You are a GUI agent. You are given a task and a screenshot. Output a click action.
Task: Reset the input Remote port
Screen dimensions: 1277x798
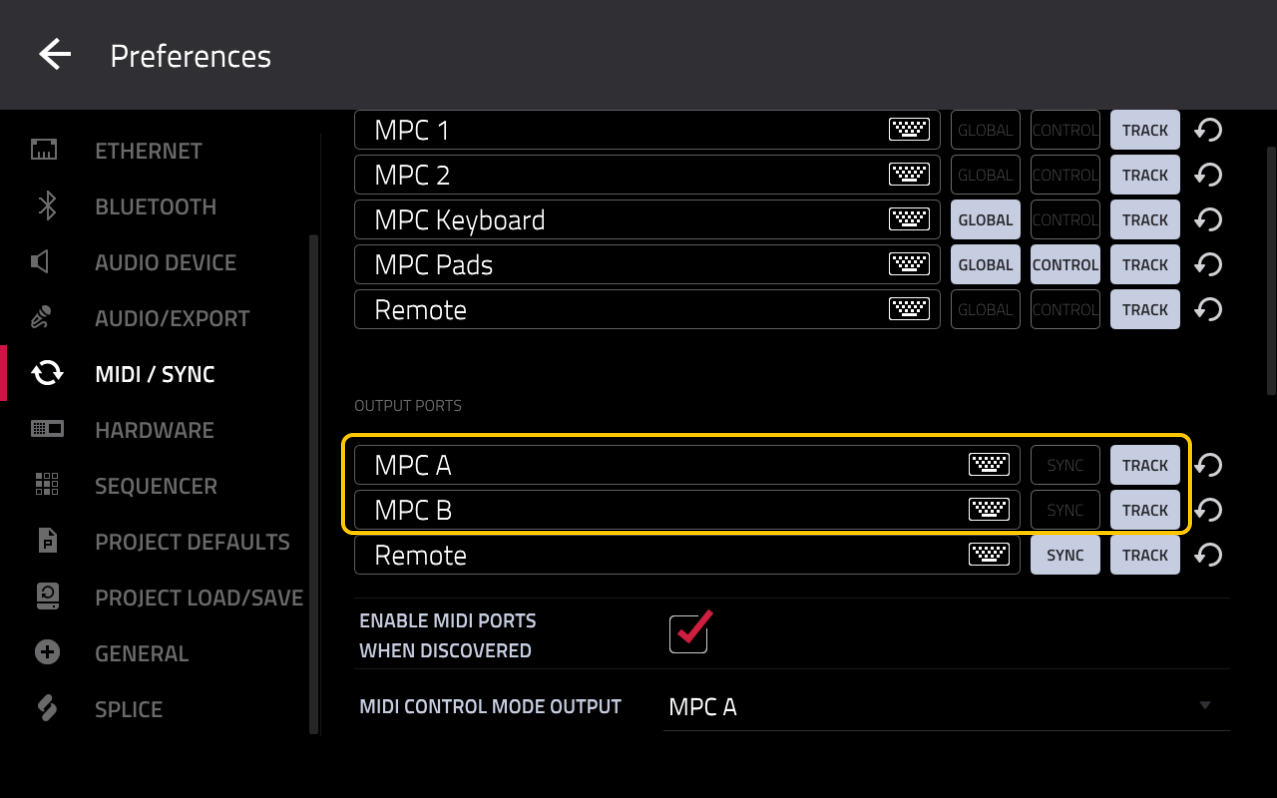[x=1208, y=310]
